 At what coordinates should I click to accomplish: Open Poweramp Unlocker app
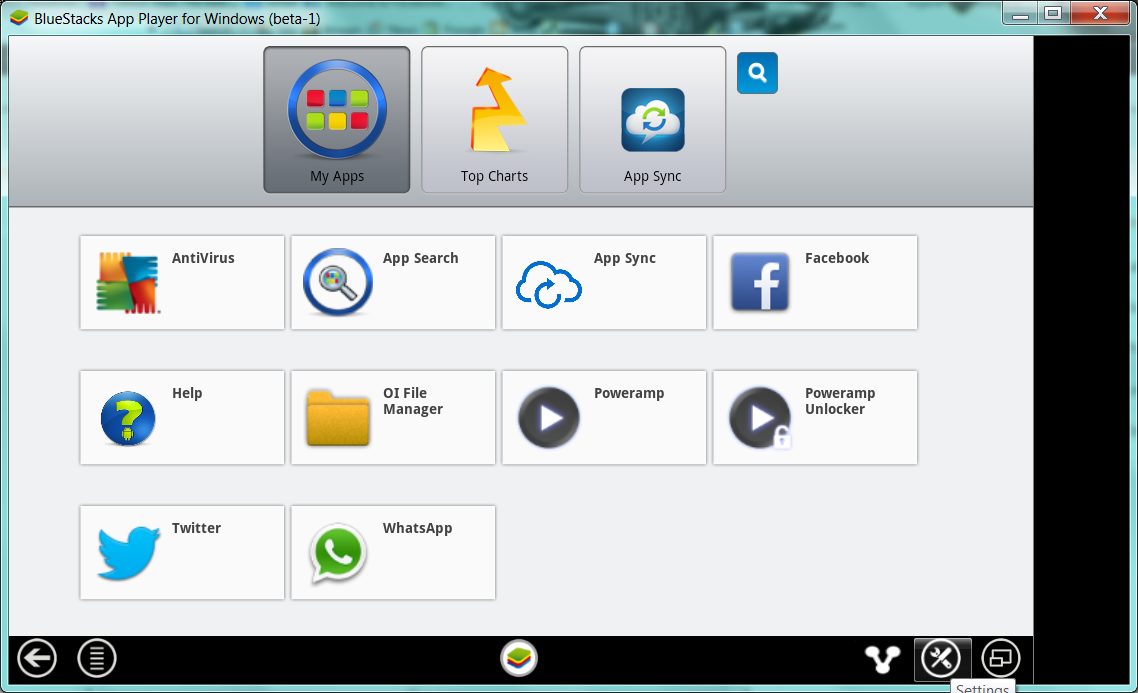tap(815, 417)
